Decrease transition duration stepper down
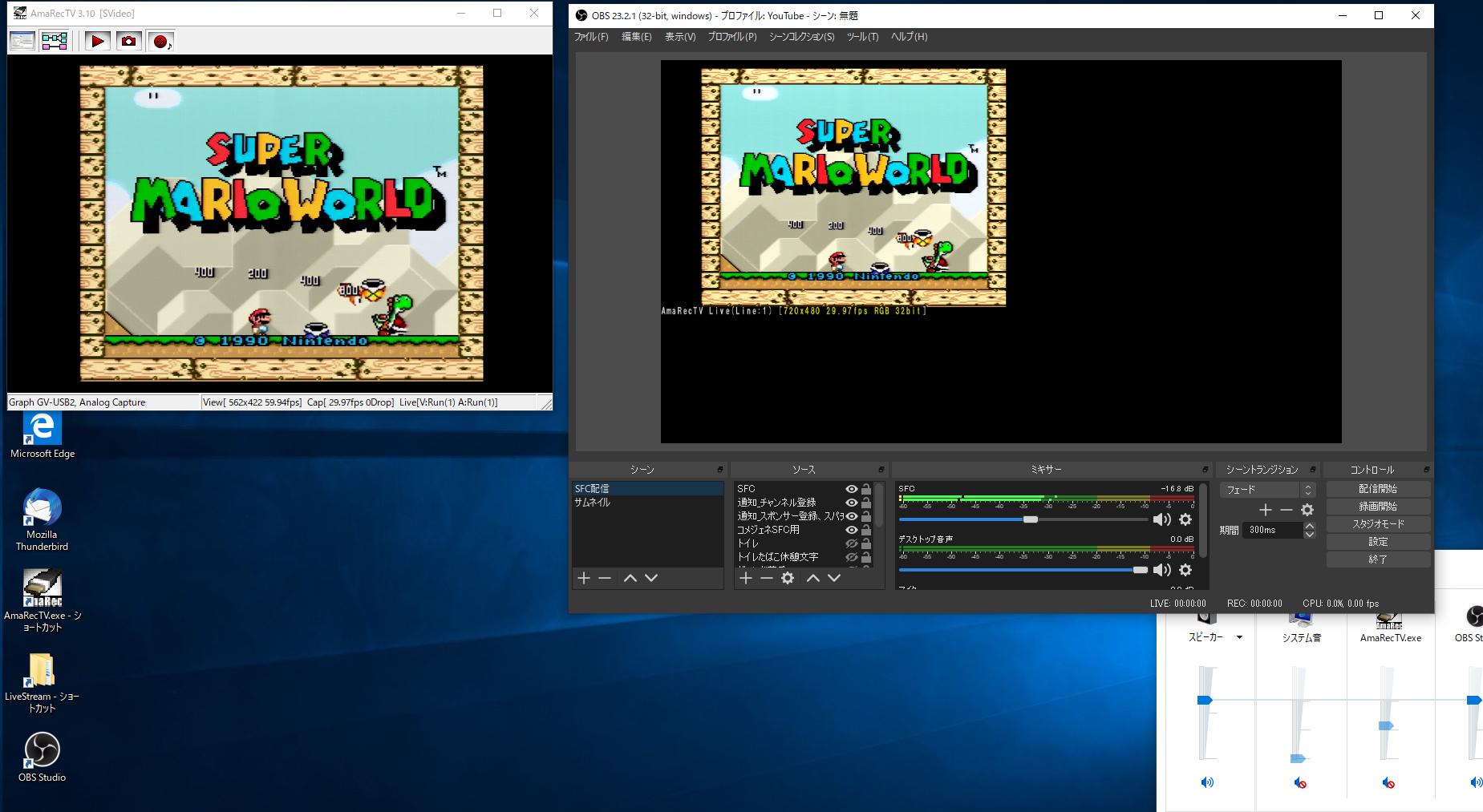 coord(1310,534)
